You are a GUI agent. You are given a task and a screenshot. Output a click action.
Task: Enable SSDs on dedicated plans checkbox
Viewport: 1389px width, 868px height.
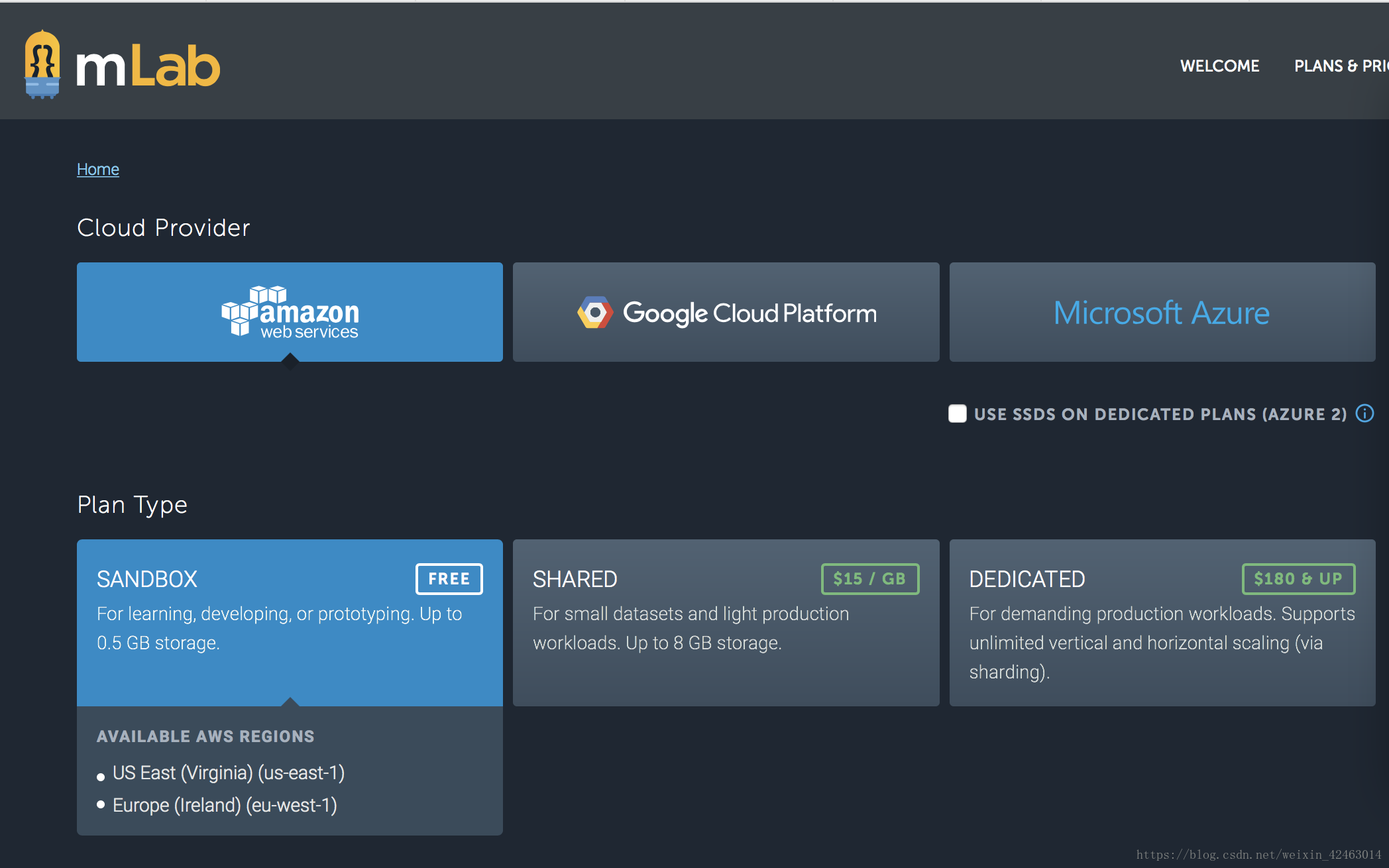(957, 413)
